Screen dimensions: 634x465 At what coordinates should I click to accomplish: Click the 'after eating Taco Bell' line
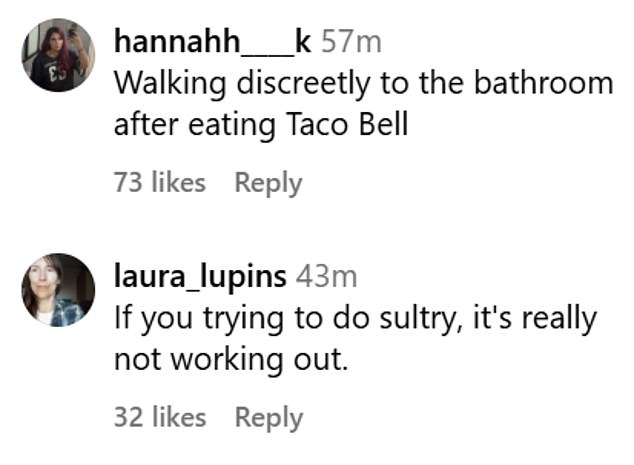261,125
